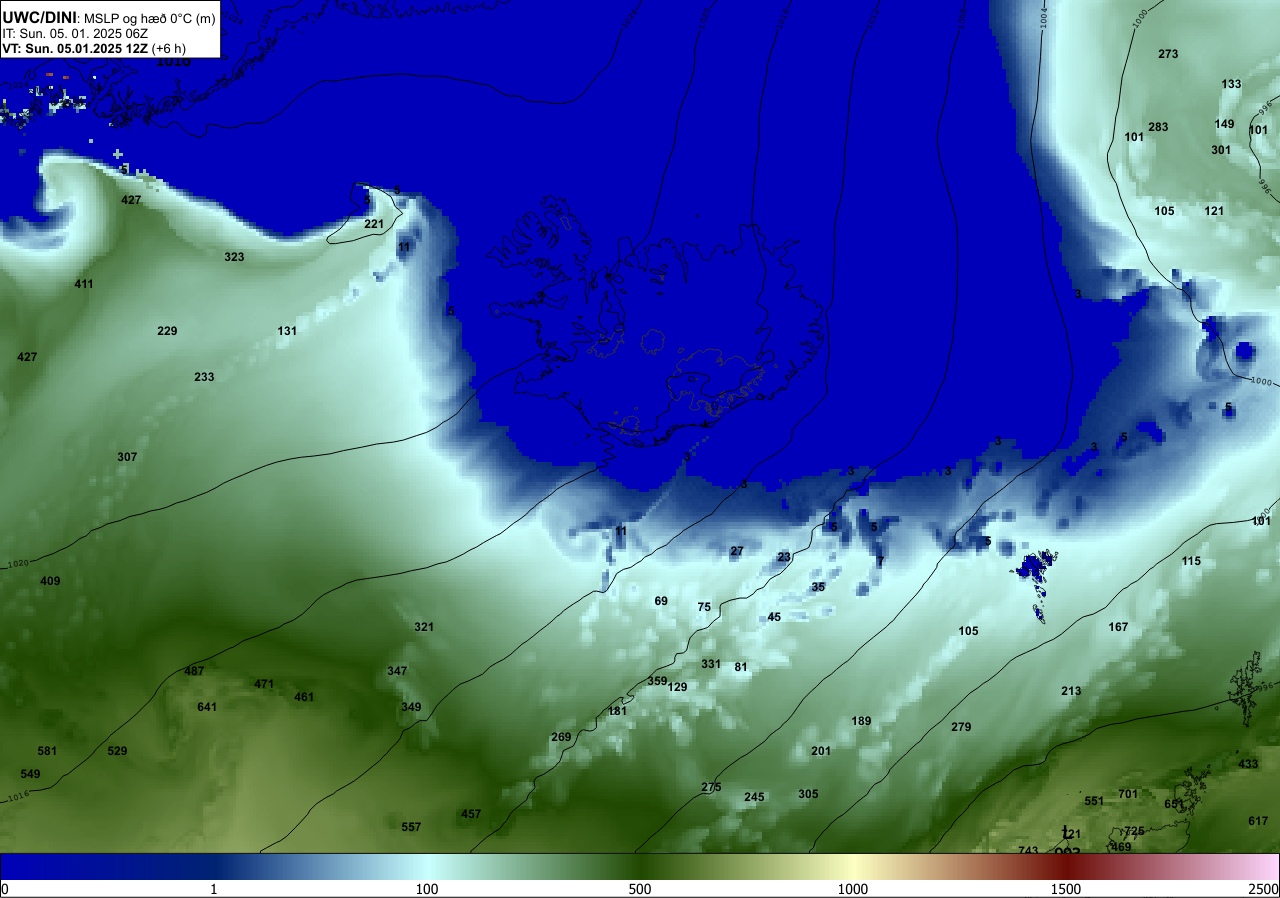
Task: Click the map value 149
Action: coord(1224,124)
